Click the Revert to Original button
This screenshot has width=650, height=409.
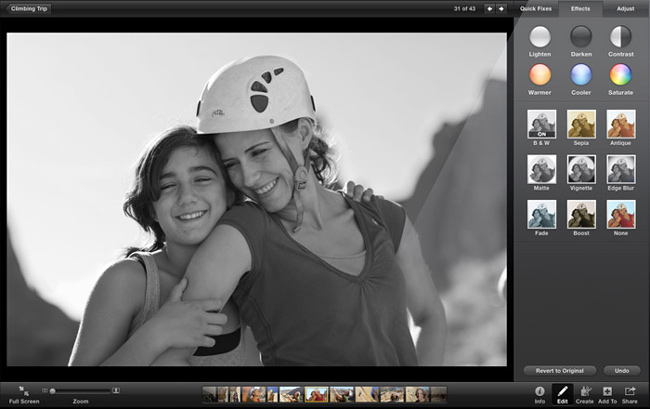[x=558, y=370]
